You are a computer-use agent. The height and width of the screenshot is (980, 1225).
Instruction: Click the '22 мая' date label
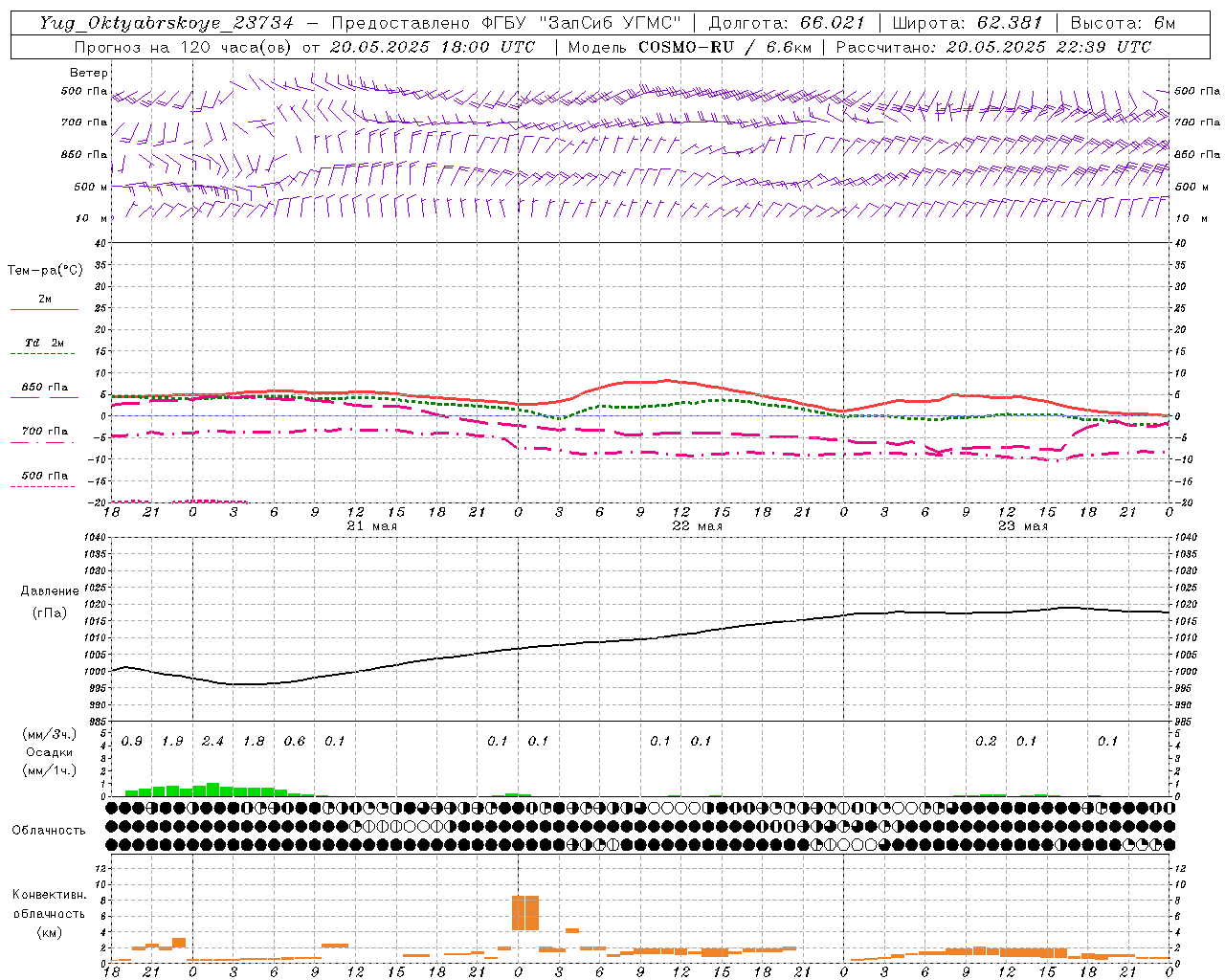coord(697,526)
